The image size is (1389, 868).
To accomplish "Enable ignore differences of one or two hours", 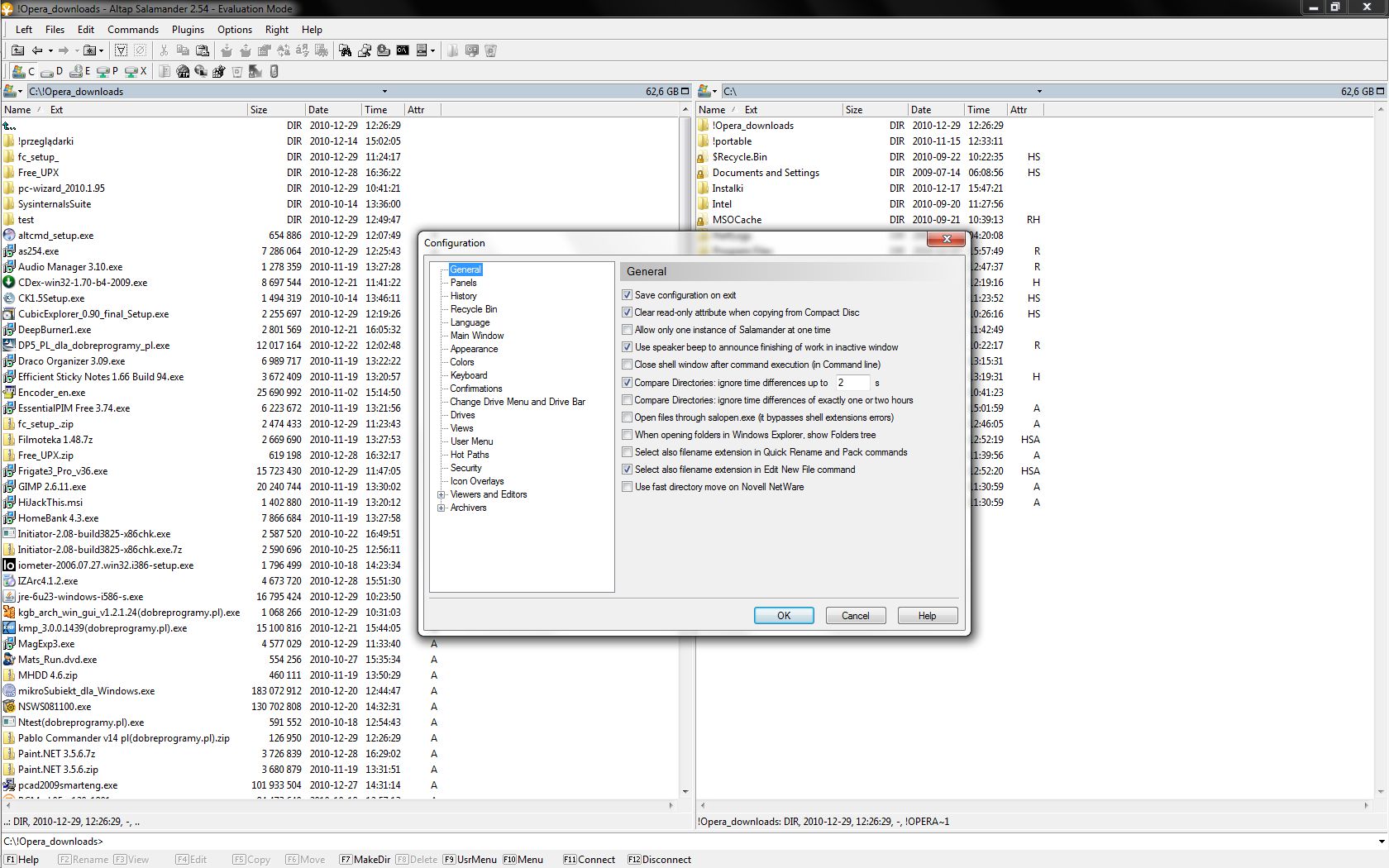I will pyautogui.click(x=627, y=400).
